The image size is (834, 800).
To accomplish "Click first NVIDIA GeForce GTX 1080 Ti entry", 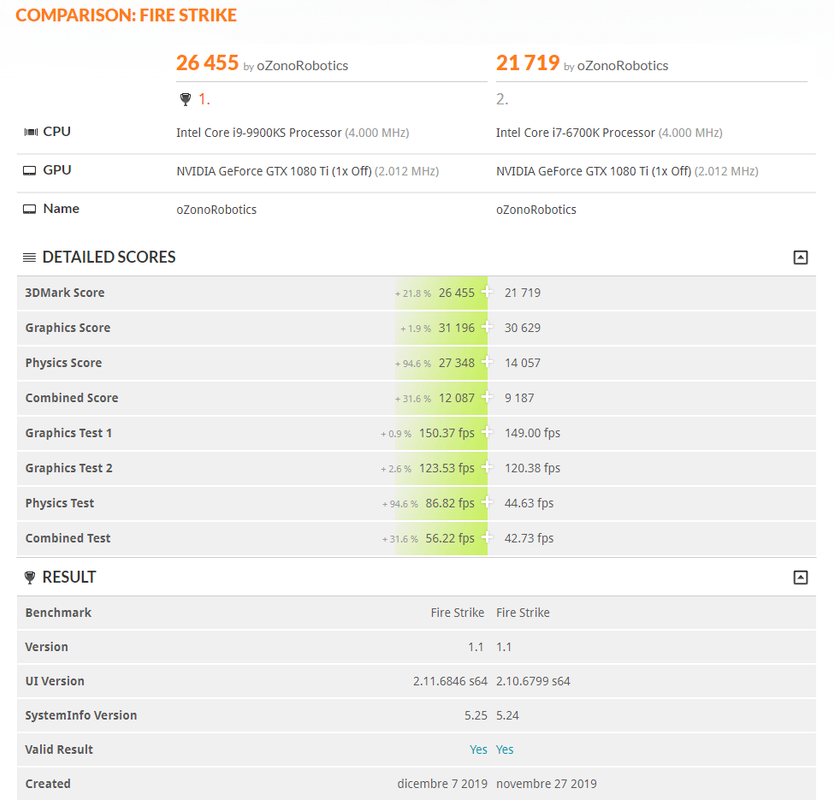I will point(274,171).
